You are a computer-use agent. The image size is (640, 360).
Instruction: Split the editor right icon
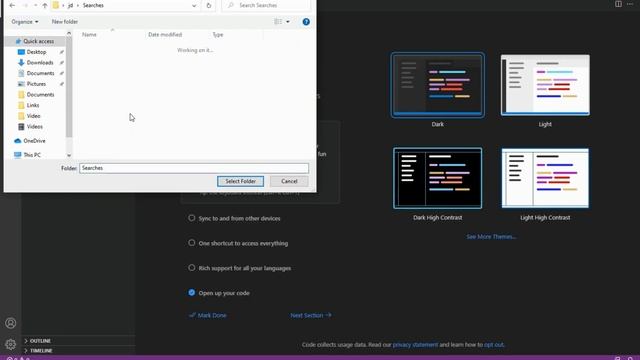coord(618,4)
